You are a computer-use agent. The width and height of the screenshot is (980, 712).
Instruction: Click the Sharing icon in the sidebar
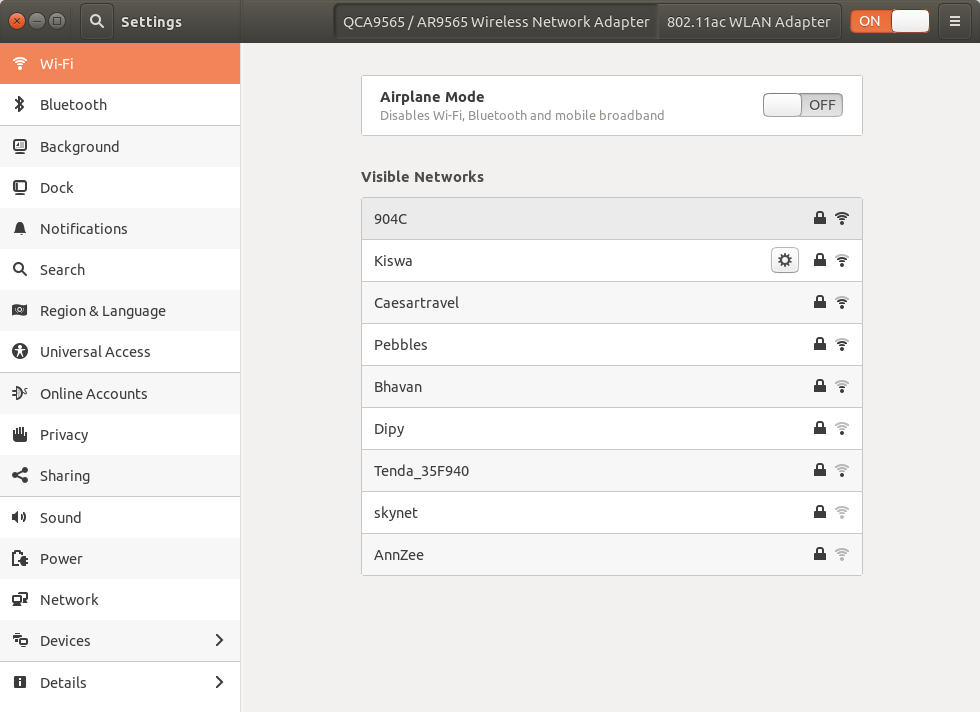coord(19,476)
